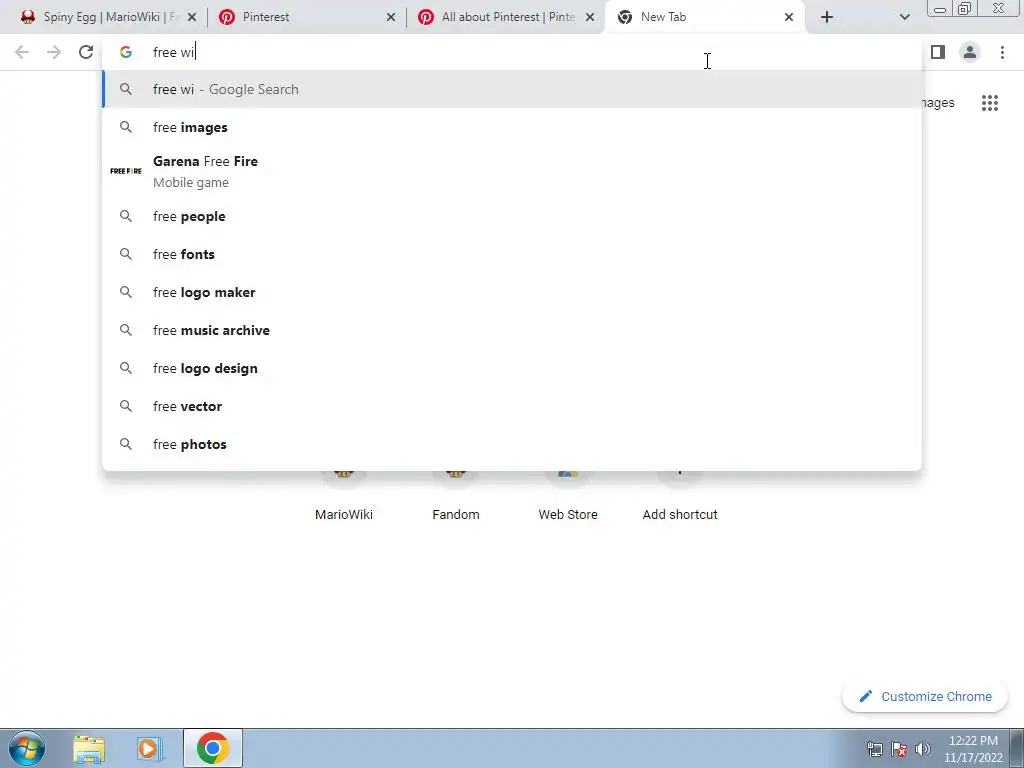The image size is (1024, 768).
Task: Open the Action Center flag icon
Action: point(899,749)
